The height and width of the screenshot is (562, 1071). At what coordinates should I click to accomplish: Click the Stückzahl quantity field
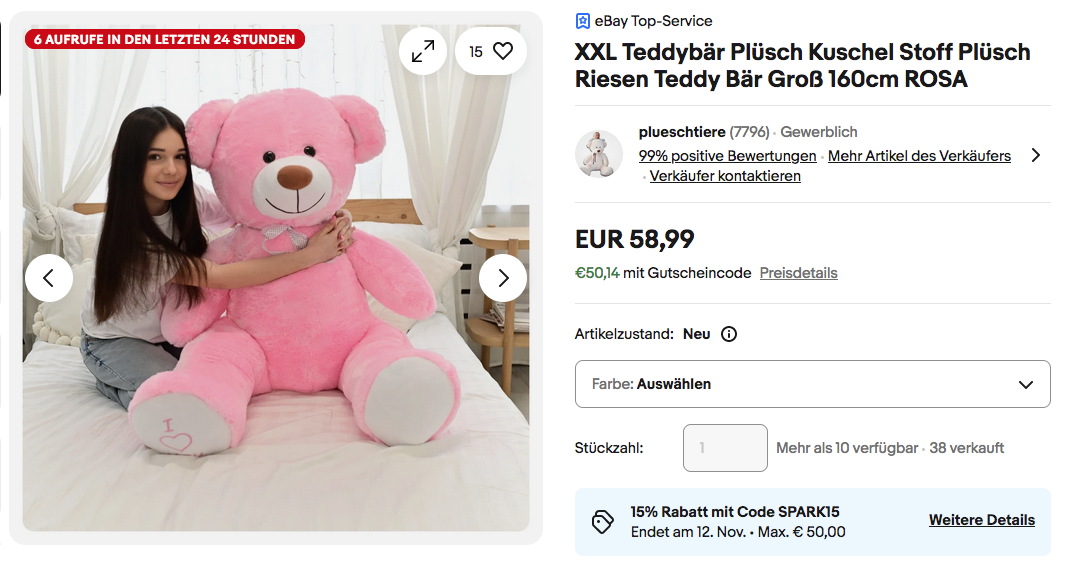[725, 448]
